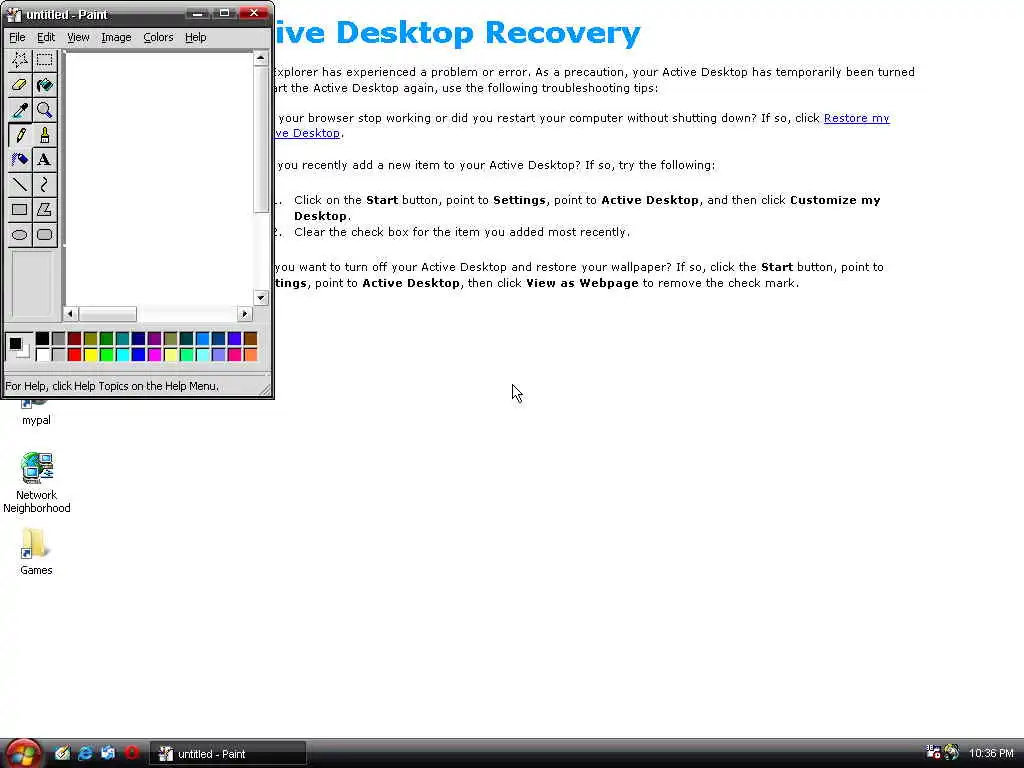The image size is (1024, 768).
Task: Select the Airbrush spray can tool
Action: pyautogui.click(x=20, y=160)
